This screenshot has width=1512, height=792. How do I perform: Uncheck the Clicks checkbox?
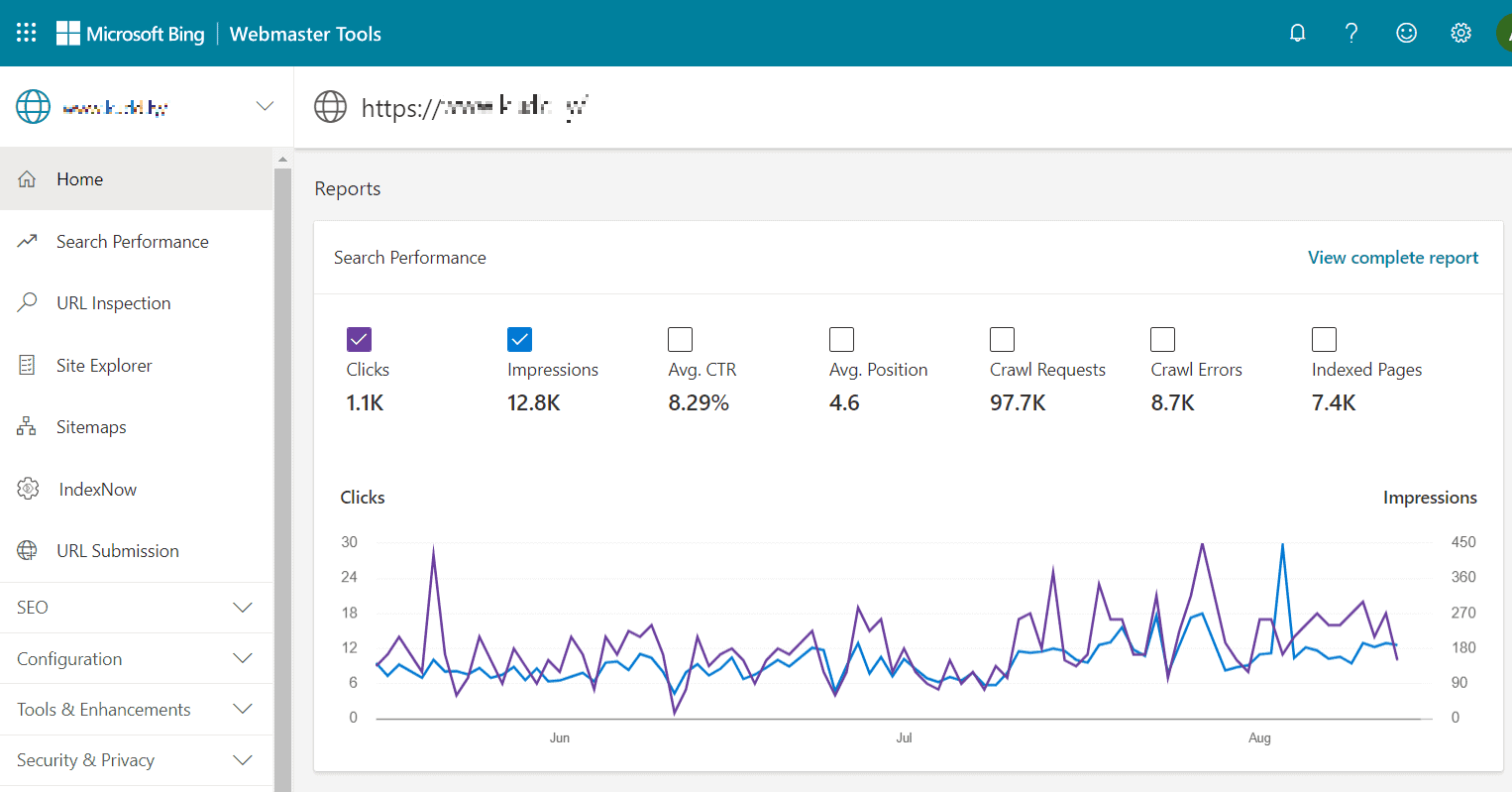(x=359, y=340)
